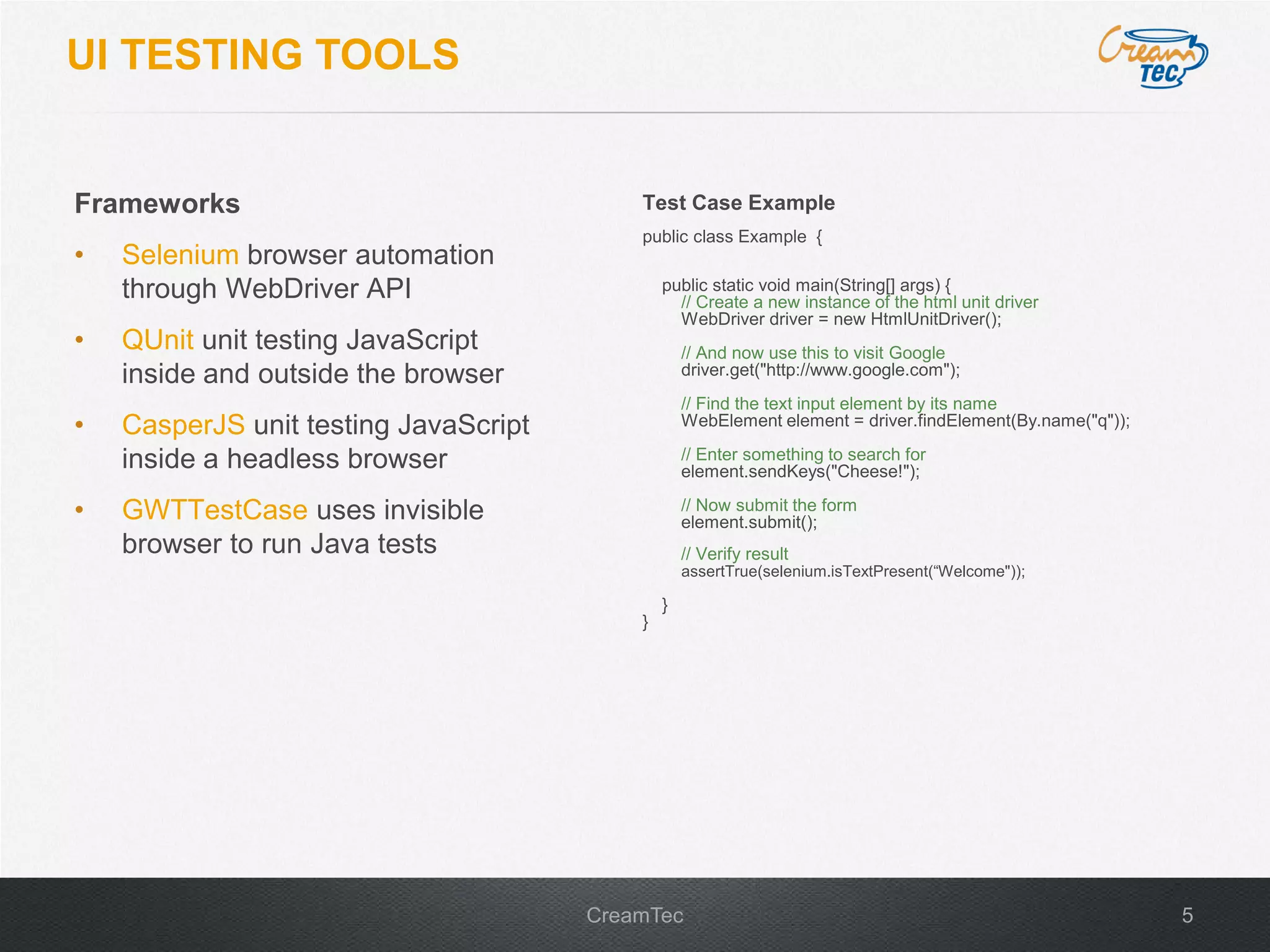The height and width of the screenshot is (952, 1270).
Task: Click 'public class Example {' code line
Action: (732, 237)
